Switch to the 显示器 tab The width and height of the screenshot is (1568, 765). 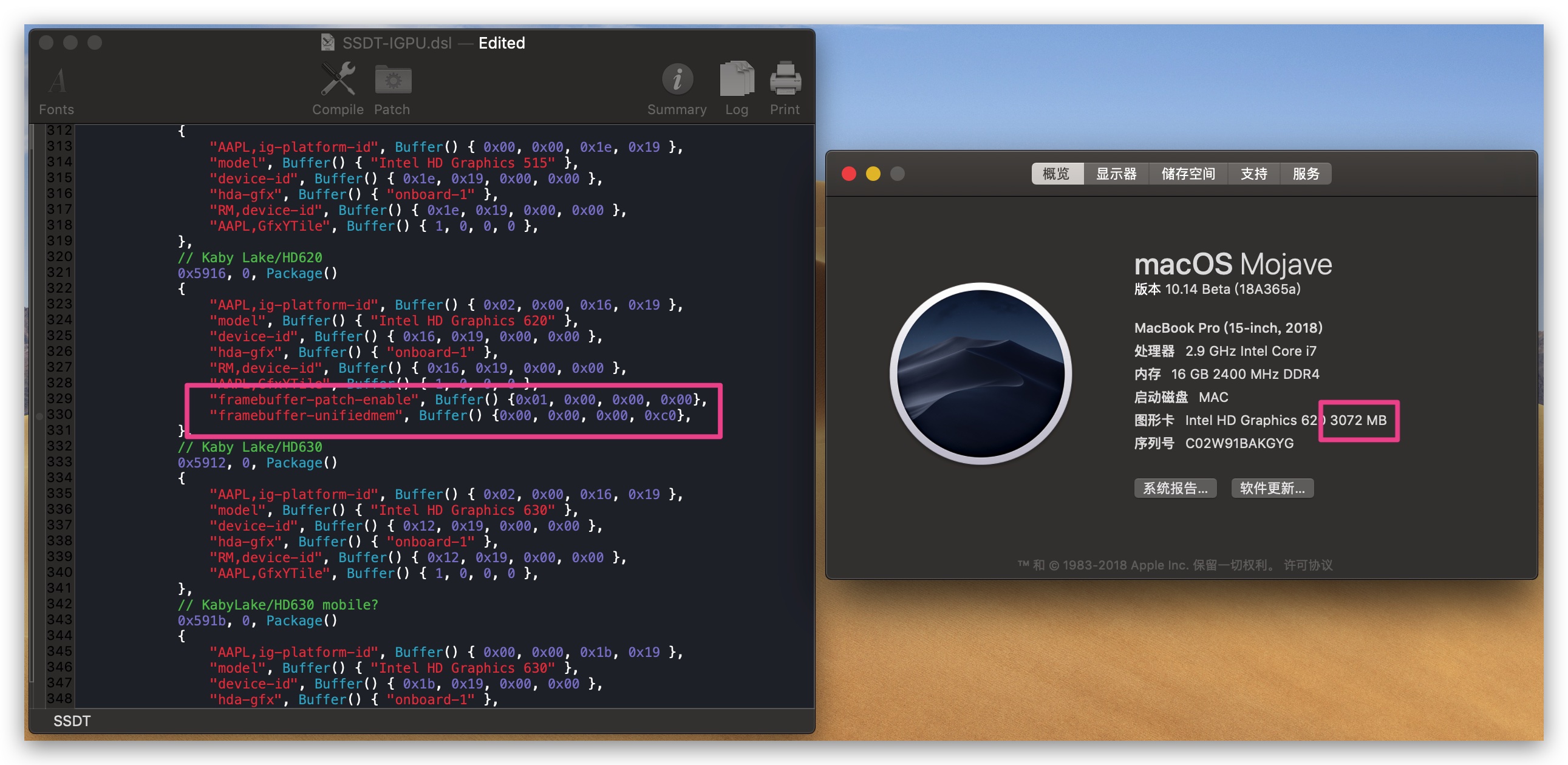pos(1116,174)
